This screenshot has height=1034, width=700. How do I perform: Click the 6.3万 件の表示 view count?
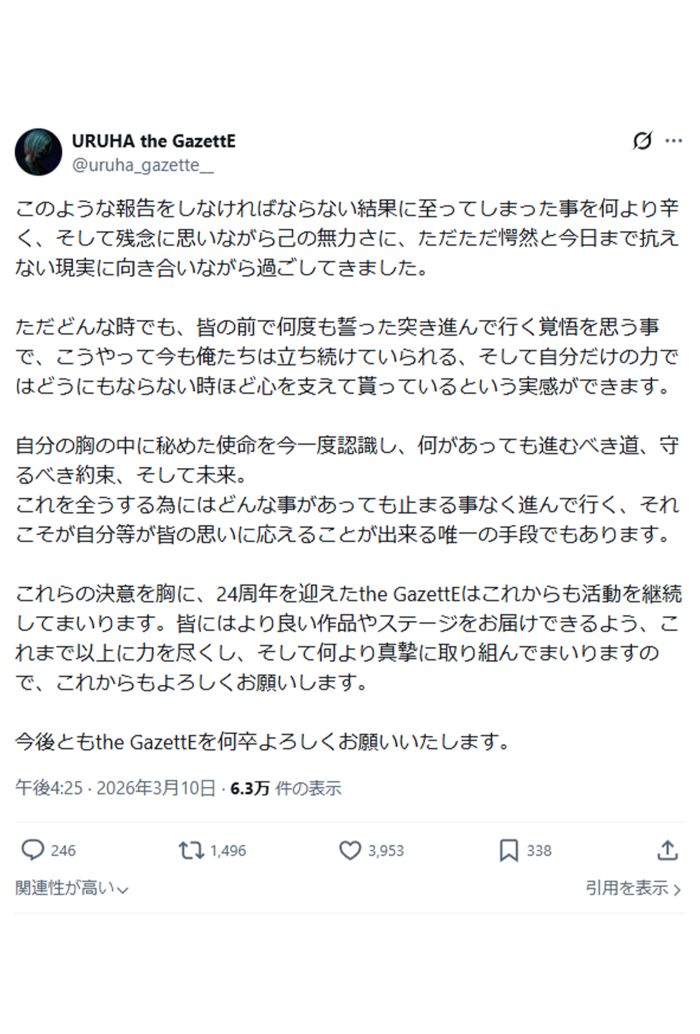tap(285, 788)
